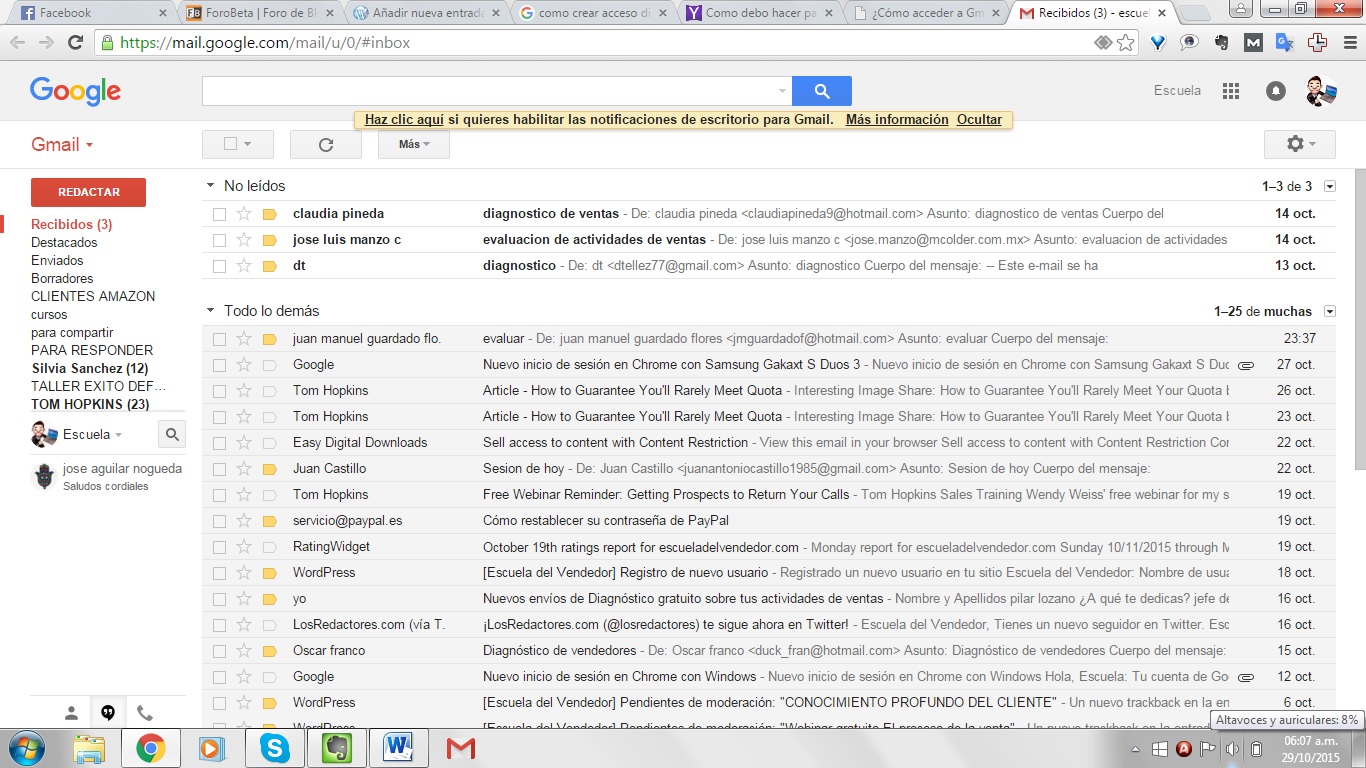
Task: Open the notifications bell icon
Action: [1276, 91]
